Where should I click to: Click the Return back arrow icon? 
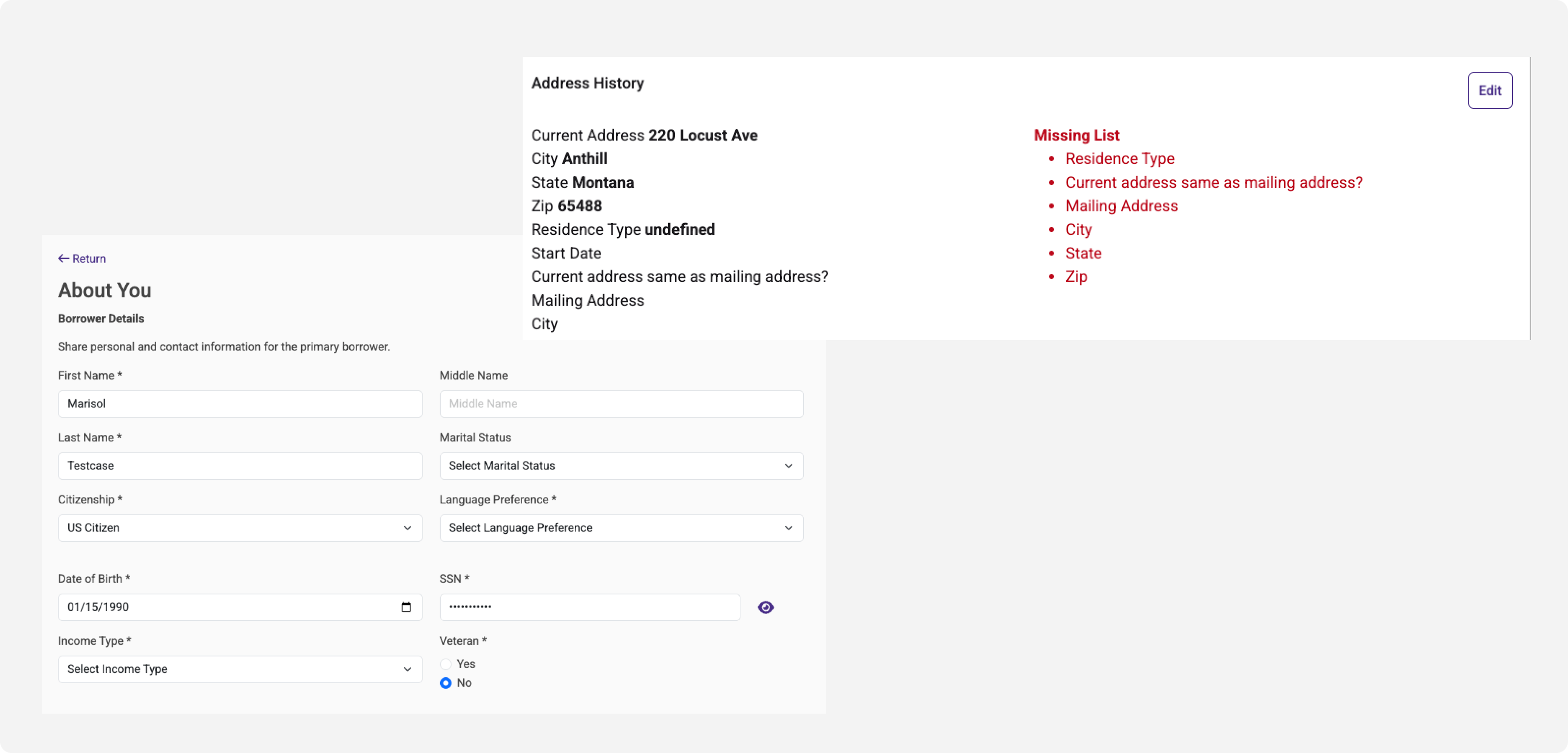[63, 259]
